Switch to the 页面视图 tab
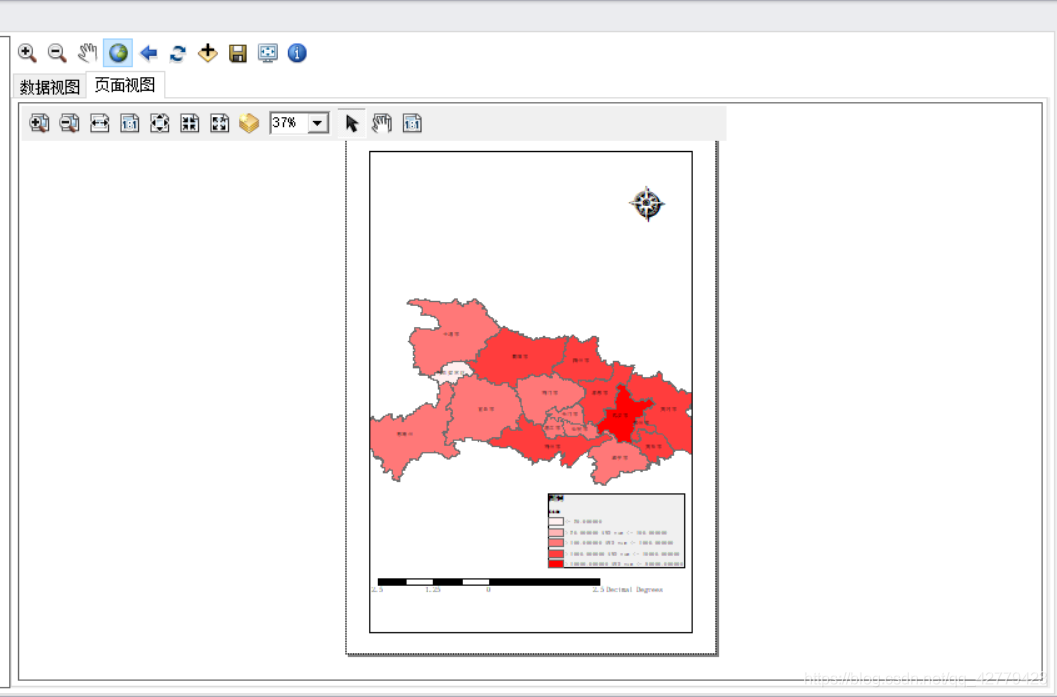 pyautogui.click(x=125, y=85)
